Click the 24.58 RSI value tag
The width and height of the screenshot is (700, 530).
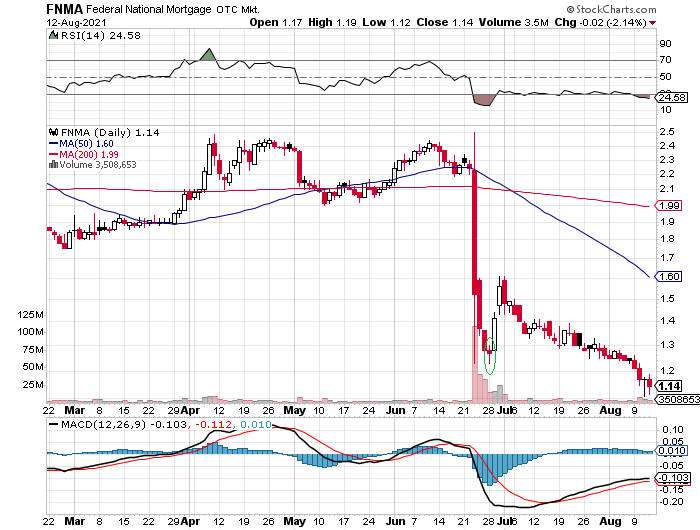point(672,97)
